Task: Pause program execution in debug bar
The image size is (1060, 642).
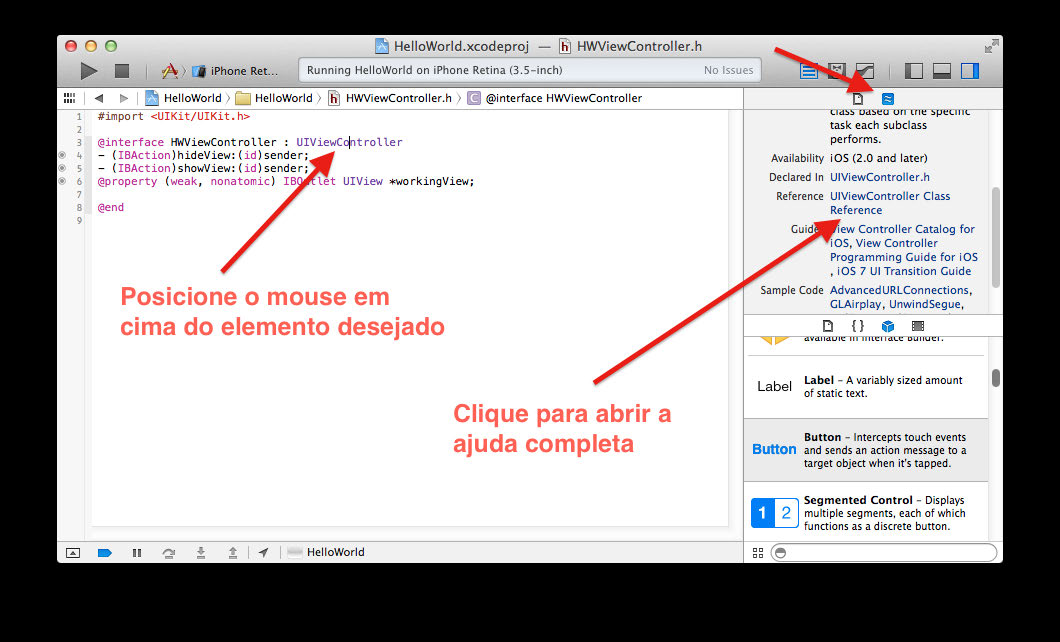Action: tap(137, 552)
